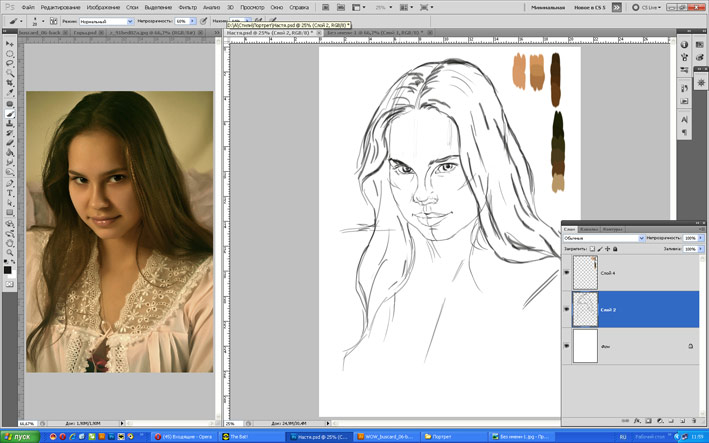Switch to the Каналы tab
The width and height of the screenshot is (709, 443).
[x=590, y=228]
